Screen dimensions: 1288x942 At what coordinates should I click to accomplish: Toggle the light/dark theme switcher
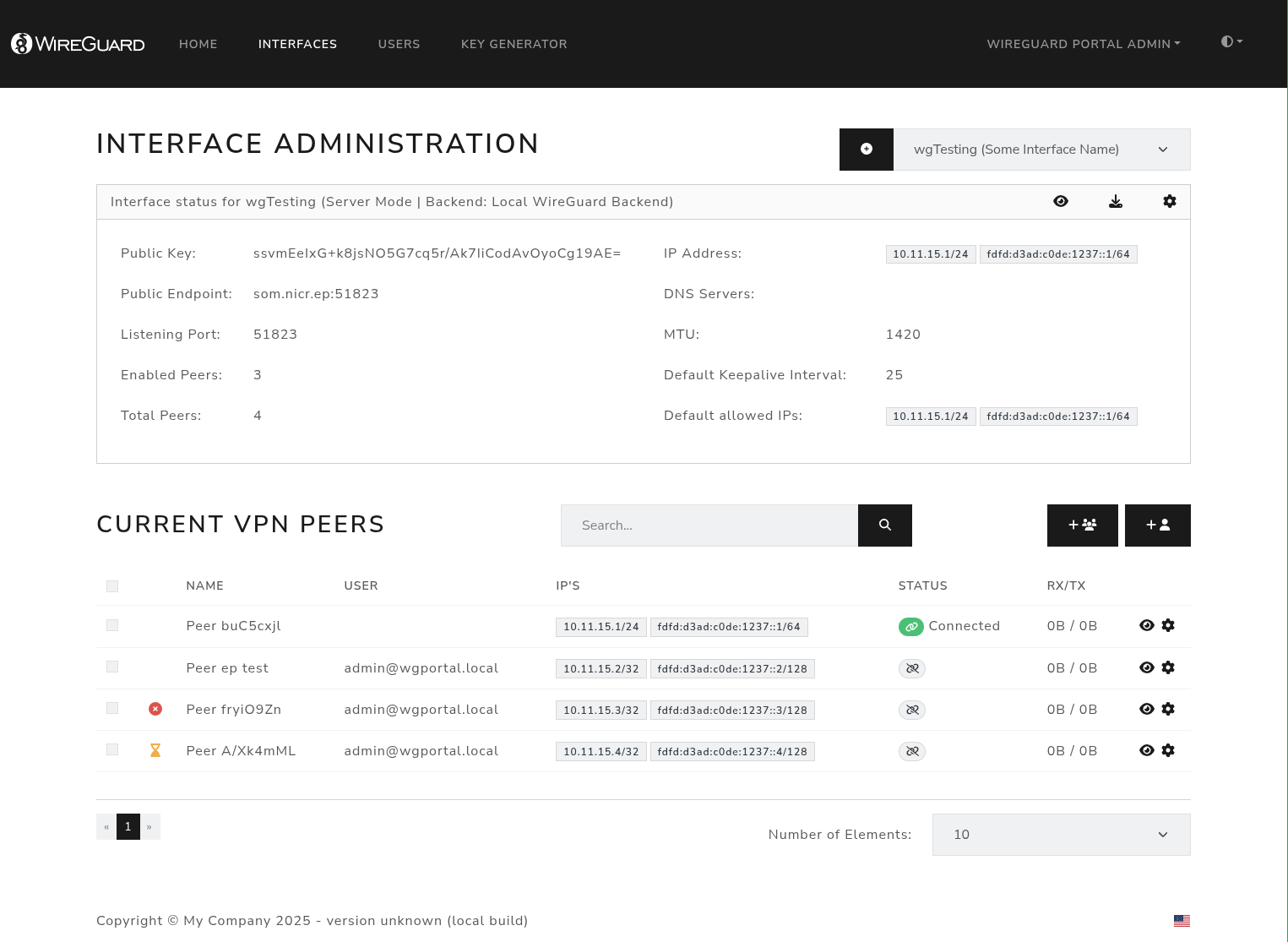click(x=1231, y=42)
